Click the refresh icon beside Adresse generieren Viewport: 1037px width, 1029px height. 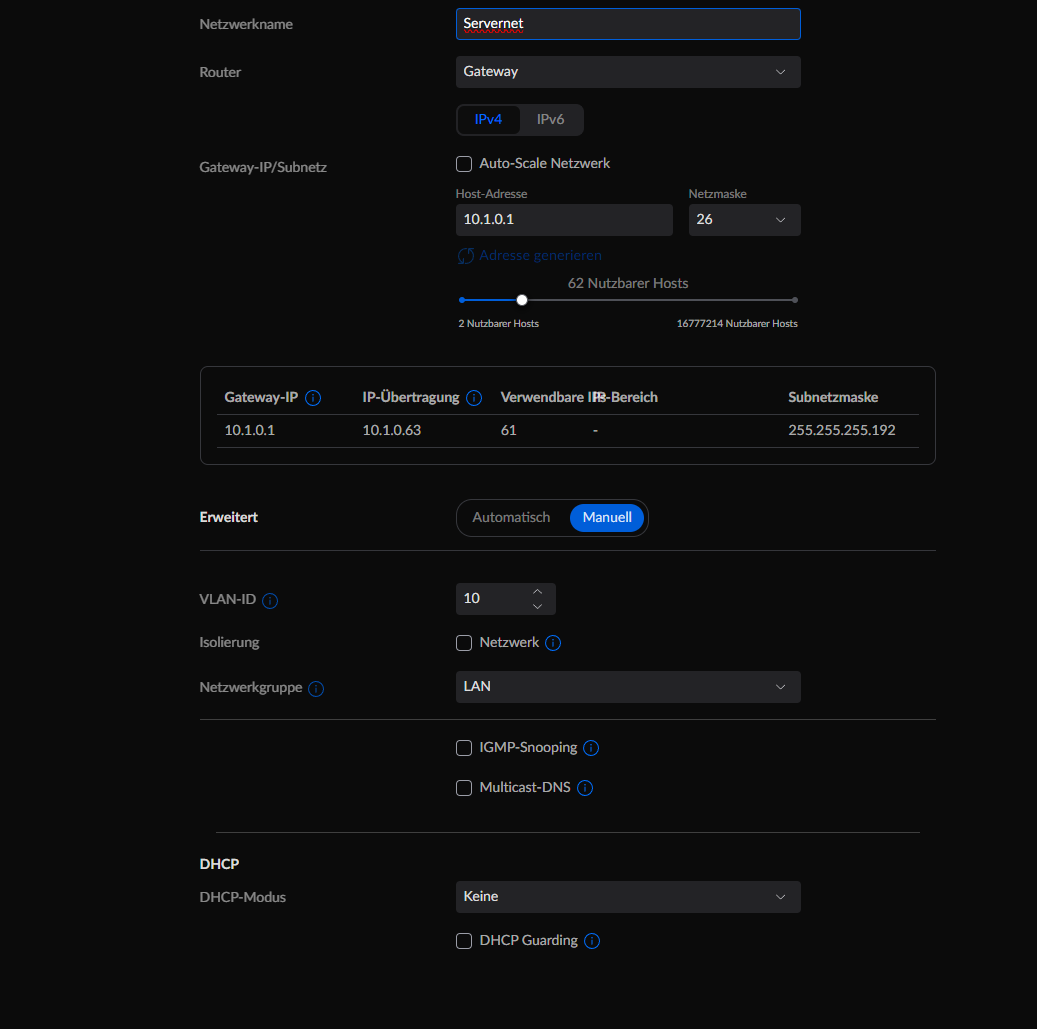466,256
